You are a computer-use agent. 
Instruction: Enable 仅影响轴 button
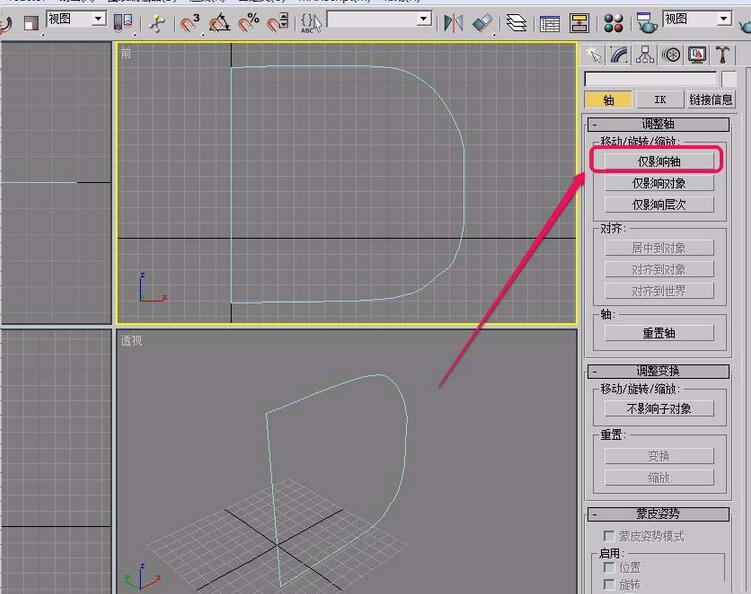point(659,161)
